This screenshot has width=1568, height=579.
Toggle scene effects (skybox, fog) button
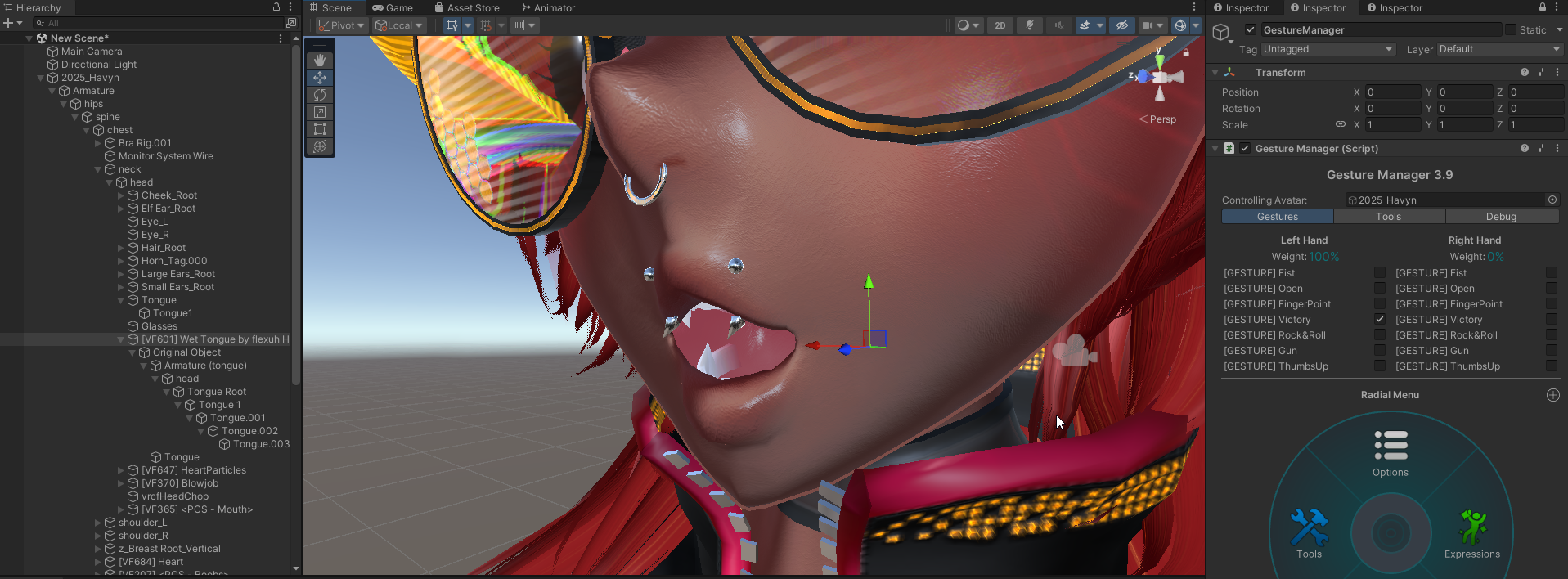tap(1085, 25)
